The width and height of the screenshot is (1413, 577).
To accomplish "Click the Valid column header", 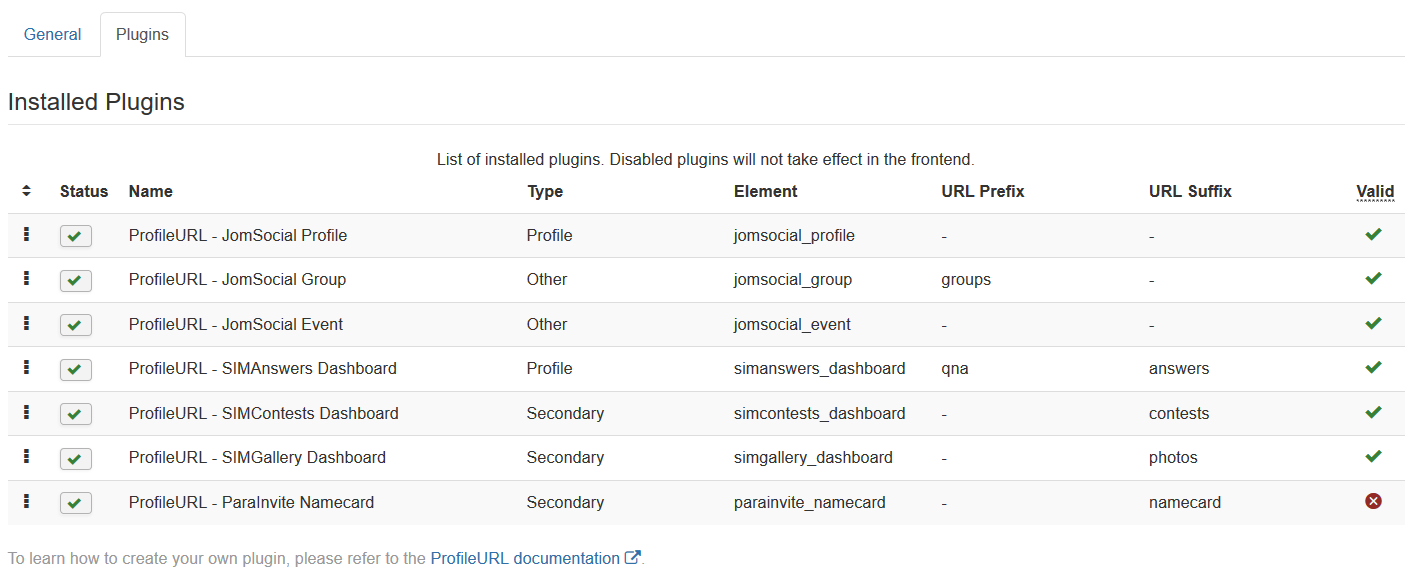I will click(x=1375, y=191).
